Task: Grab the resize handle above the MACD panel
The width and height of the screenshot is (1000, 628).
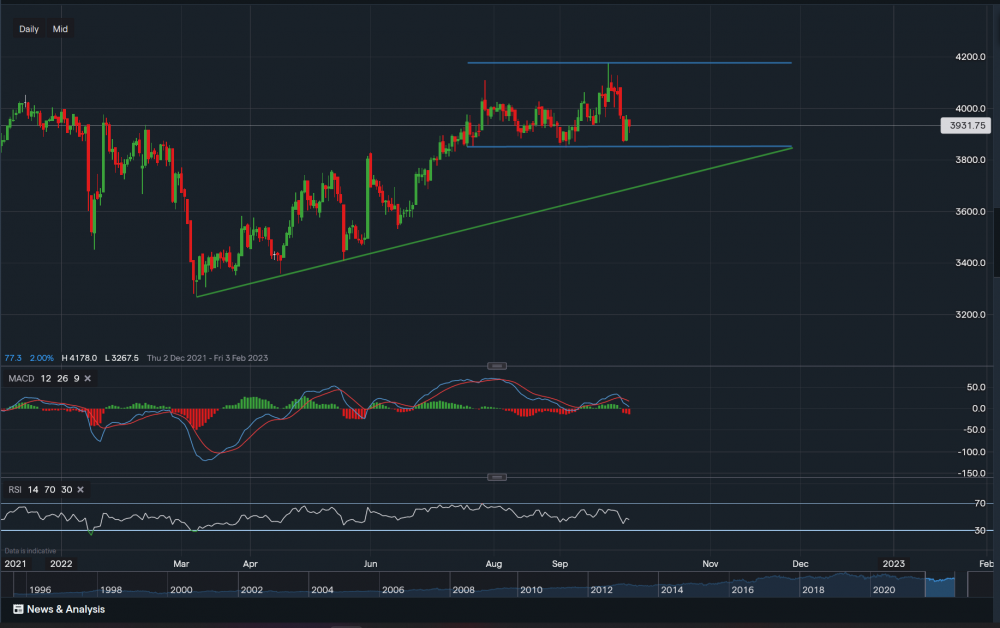Action: [497, 366]
